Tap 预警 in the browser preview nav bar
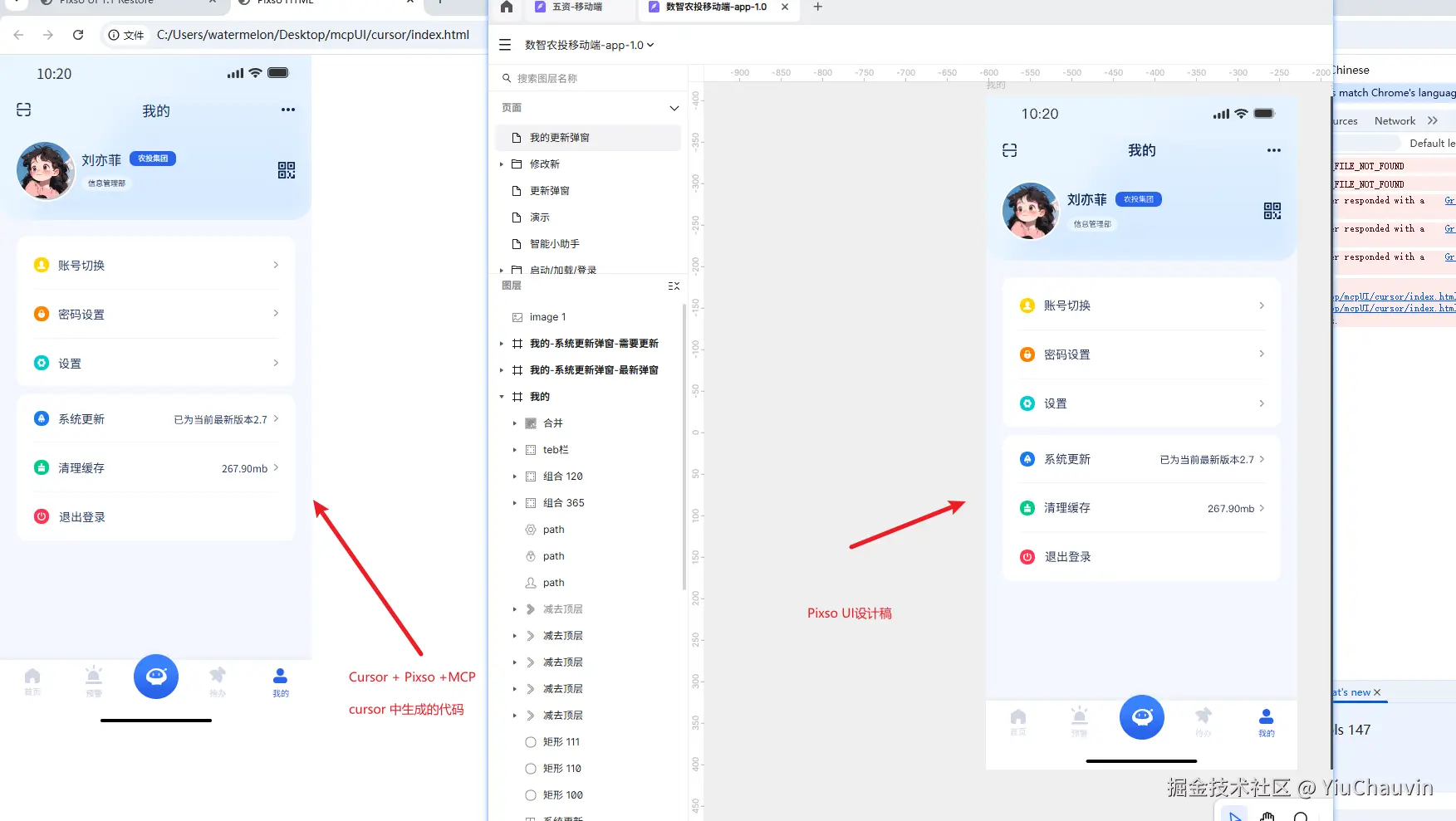The width and height of the screenshot is (1456, 821). point(94,682)
